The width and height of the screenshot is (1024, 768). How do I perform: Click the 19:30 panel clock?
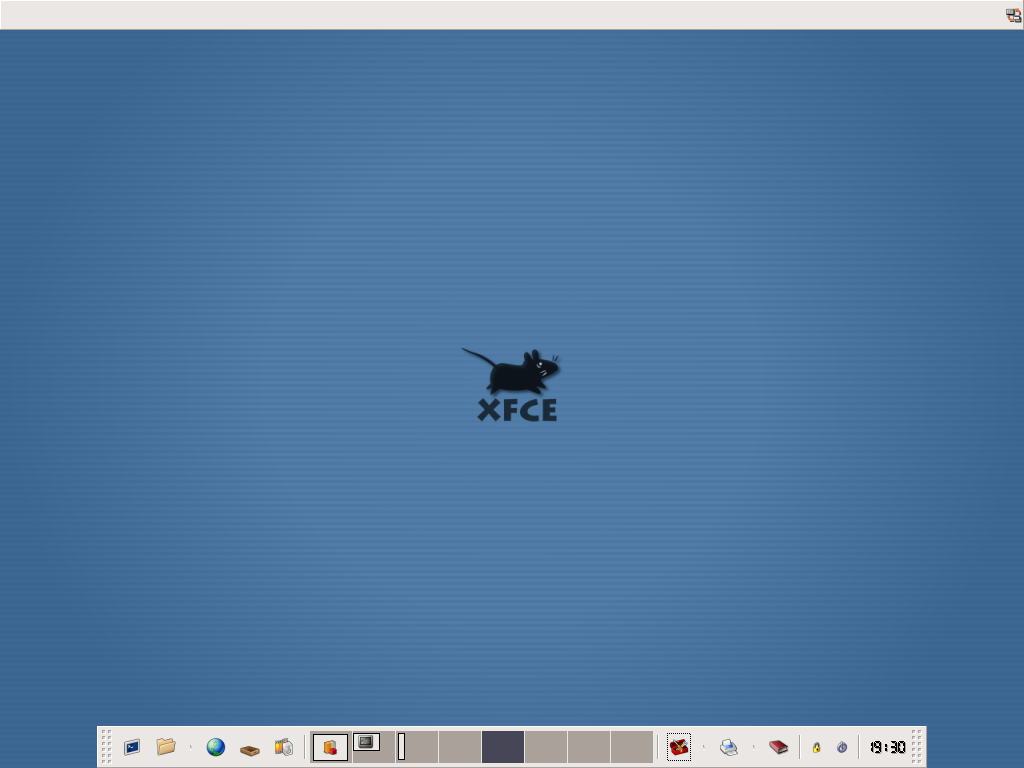coord(887,747)
